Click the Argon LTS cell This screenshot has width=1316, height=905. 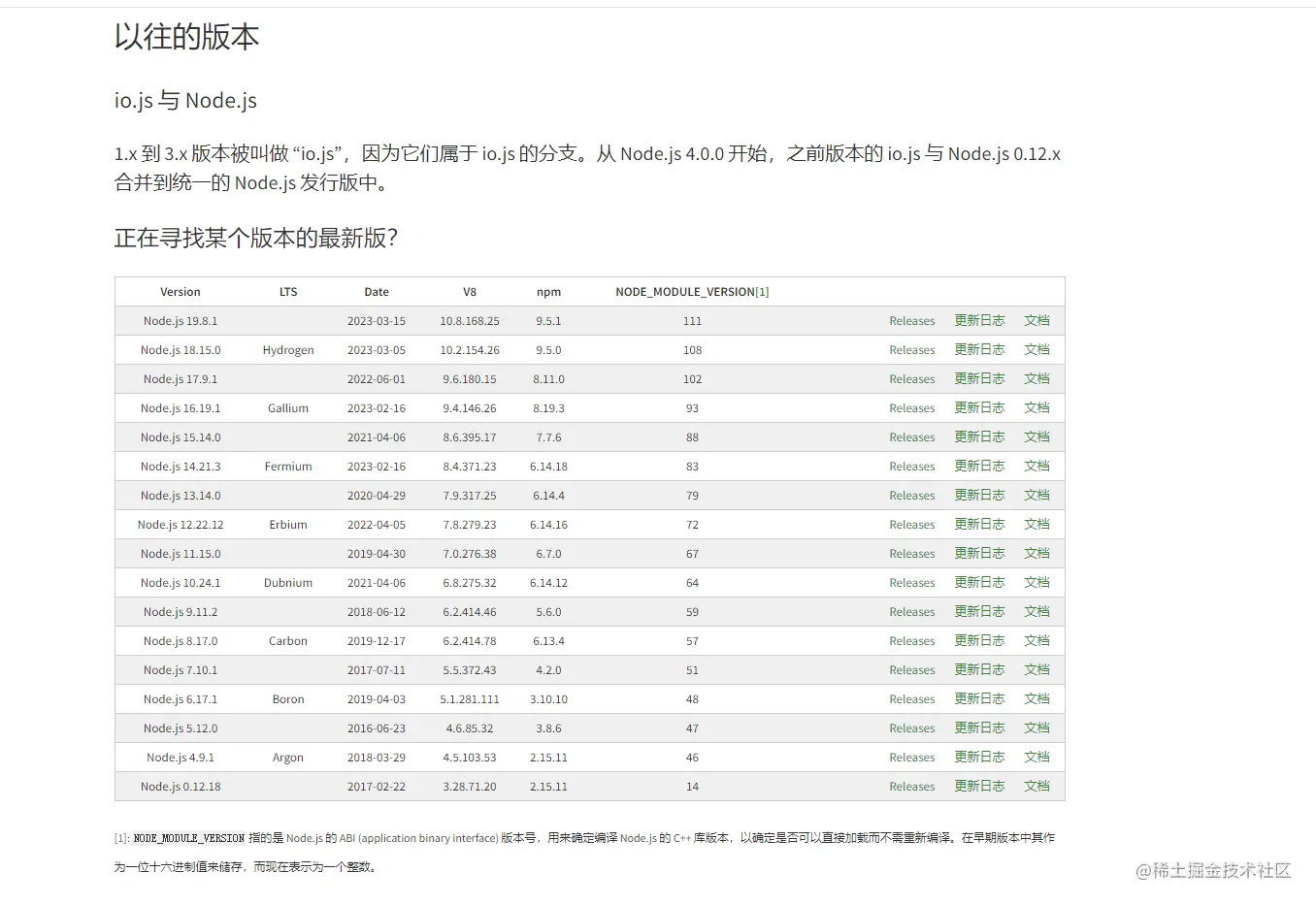coord(288,758)
